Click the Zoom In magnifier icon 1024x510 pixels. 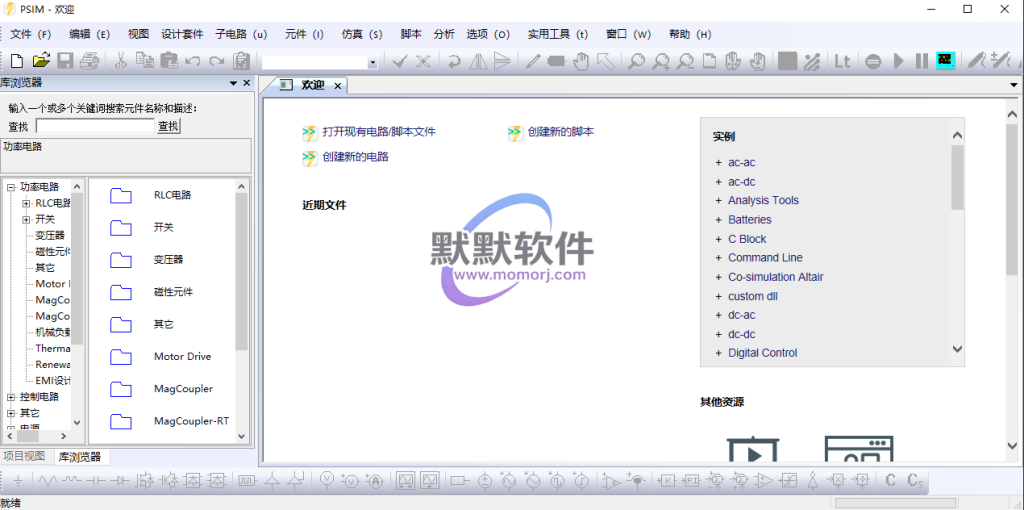point(661,61)
